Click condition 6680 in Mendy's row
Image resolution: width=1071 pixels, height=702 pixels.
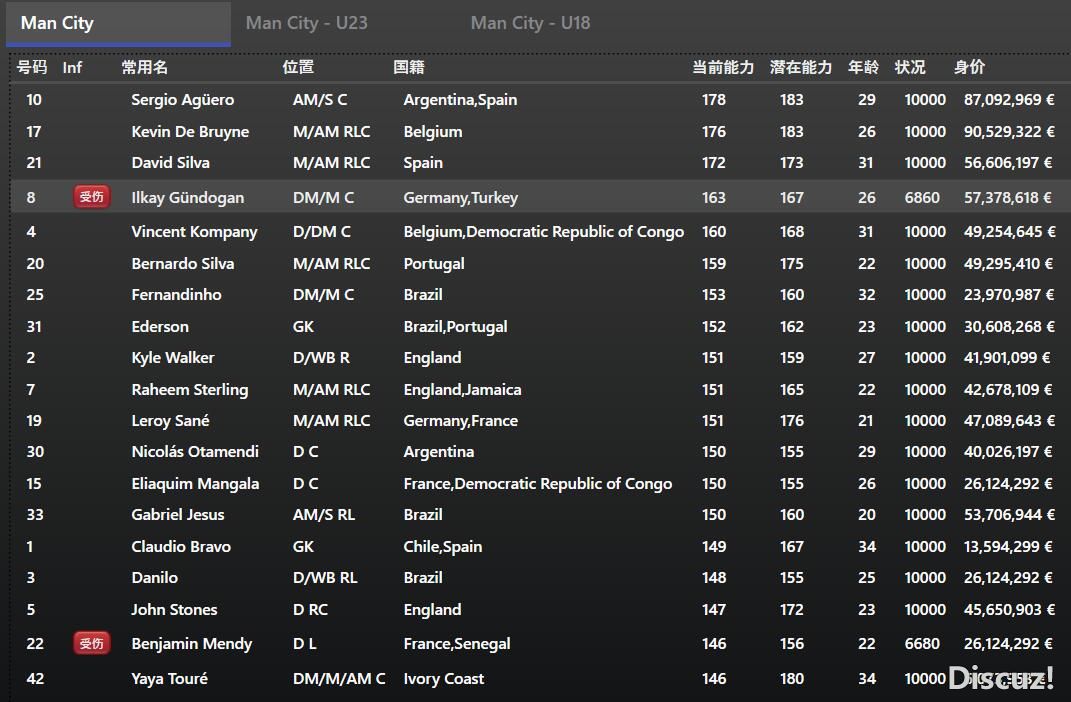pyautogui.click(x=922, y=643)
